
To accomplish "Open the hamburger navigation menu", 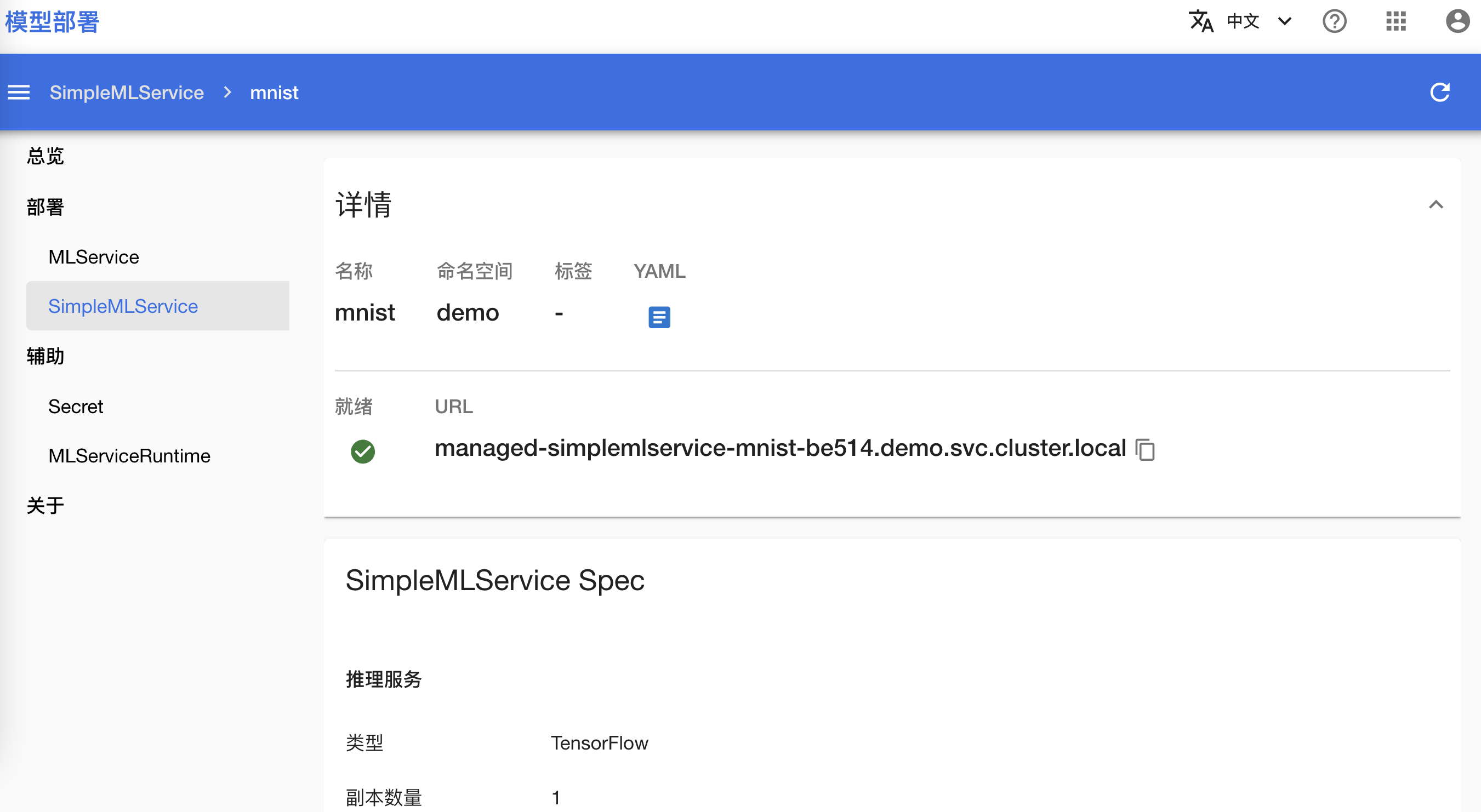I will click(19, 93).
